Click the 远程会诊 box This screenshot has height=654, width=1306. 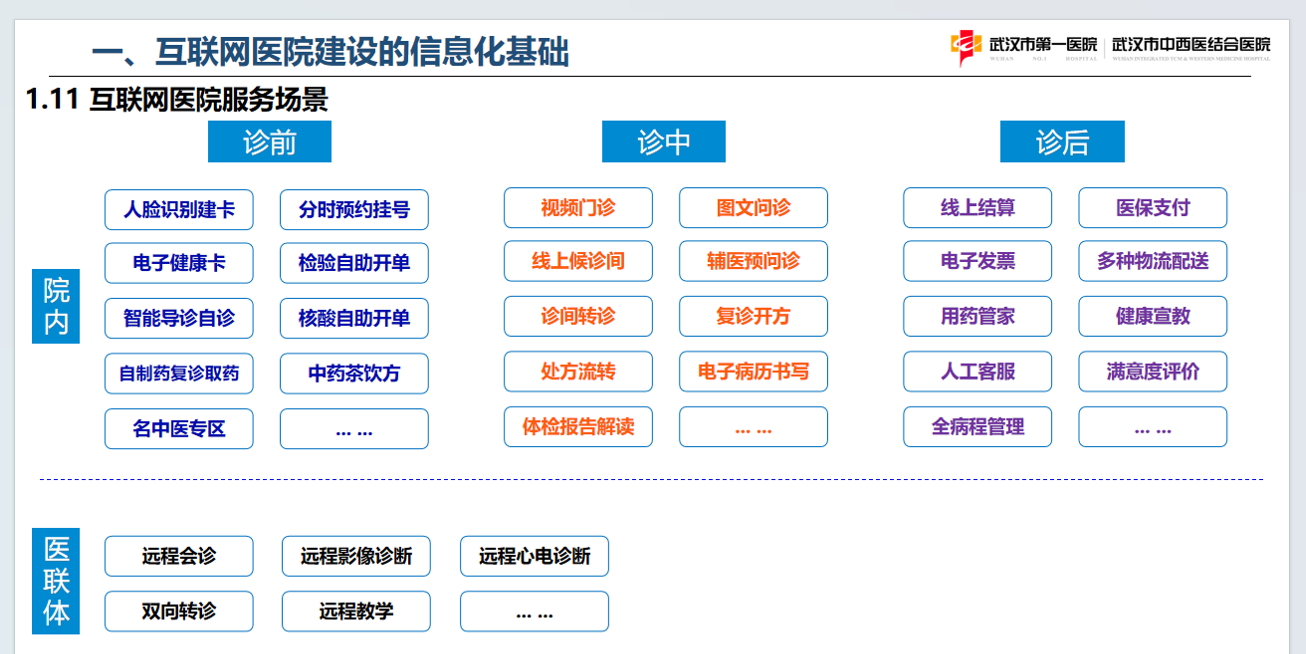tap(179, 557)
